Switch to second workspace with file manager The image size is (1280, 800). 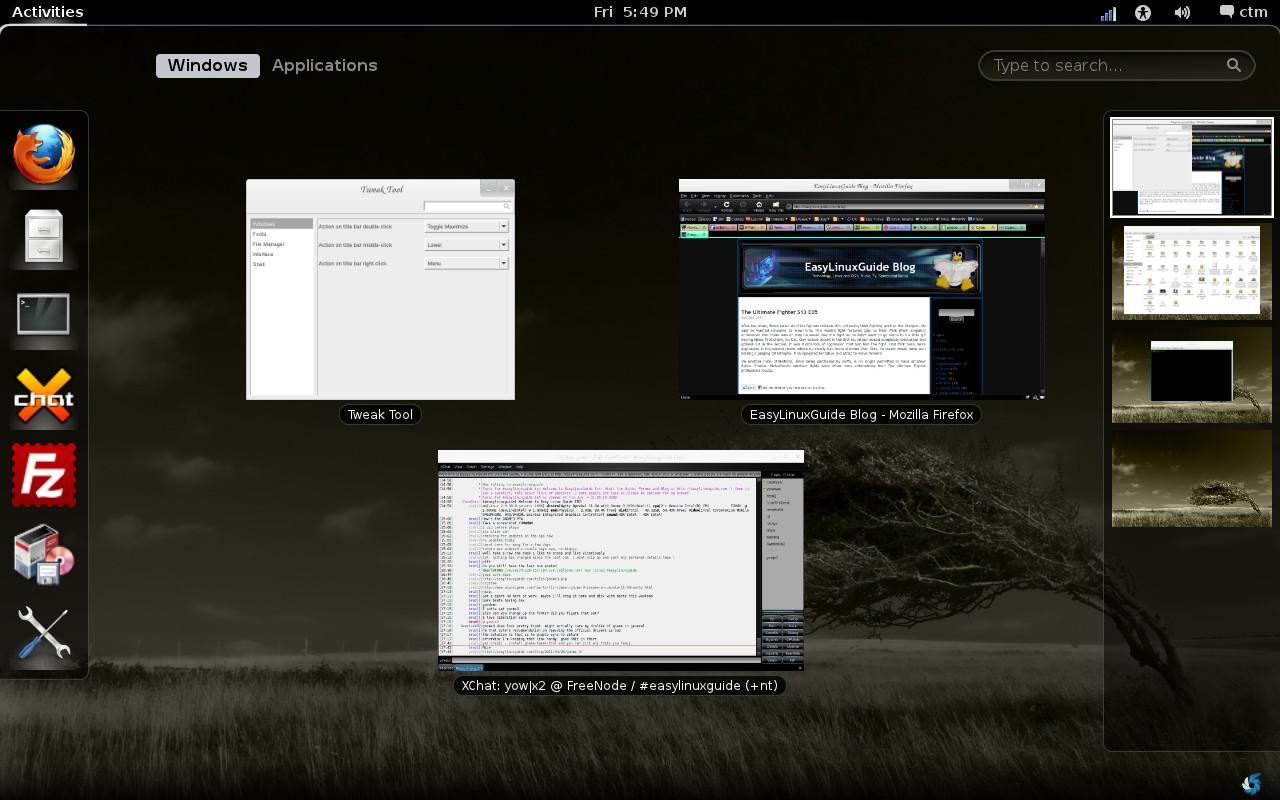coord(1192,272)
